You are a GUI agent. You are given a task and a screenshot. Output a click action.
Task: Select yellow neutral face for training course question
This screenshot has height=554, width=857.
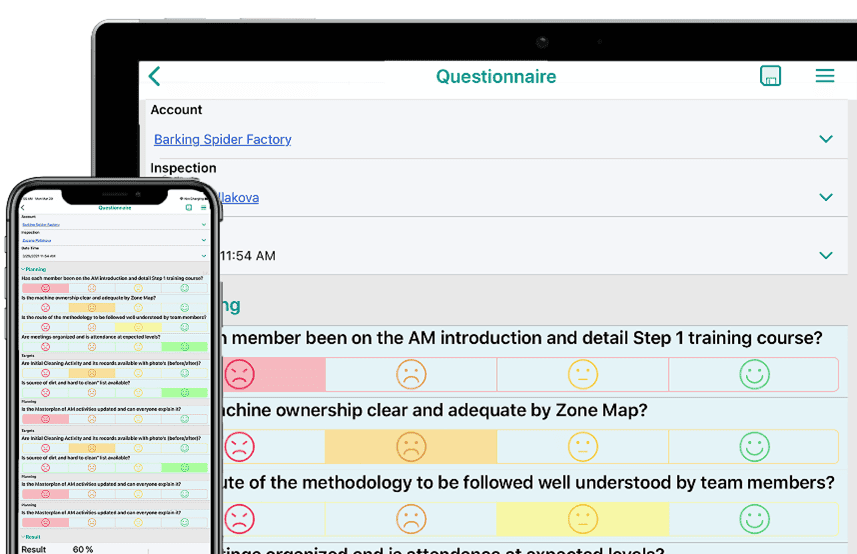tap(582, 374)
